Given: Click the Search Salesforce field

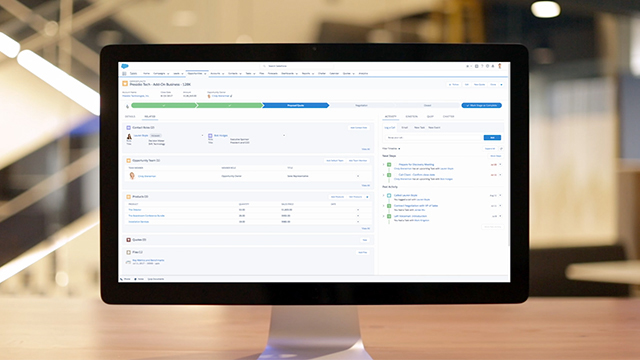Looking at the screenshot, I should [297, 66].
